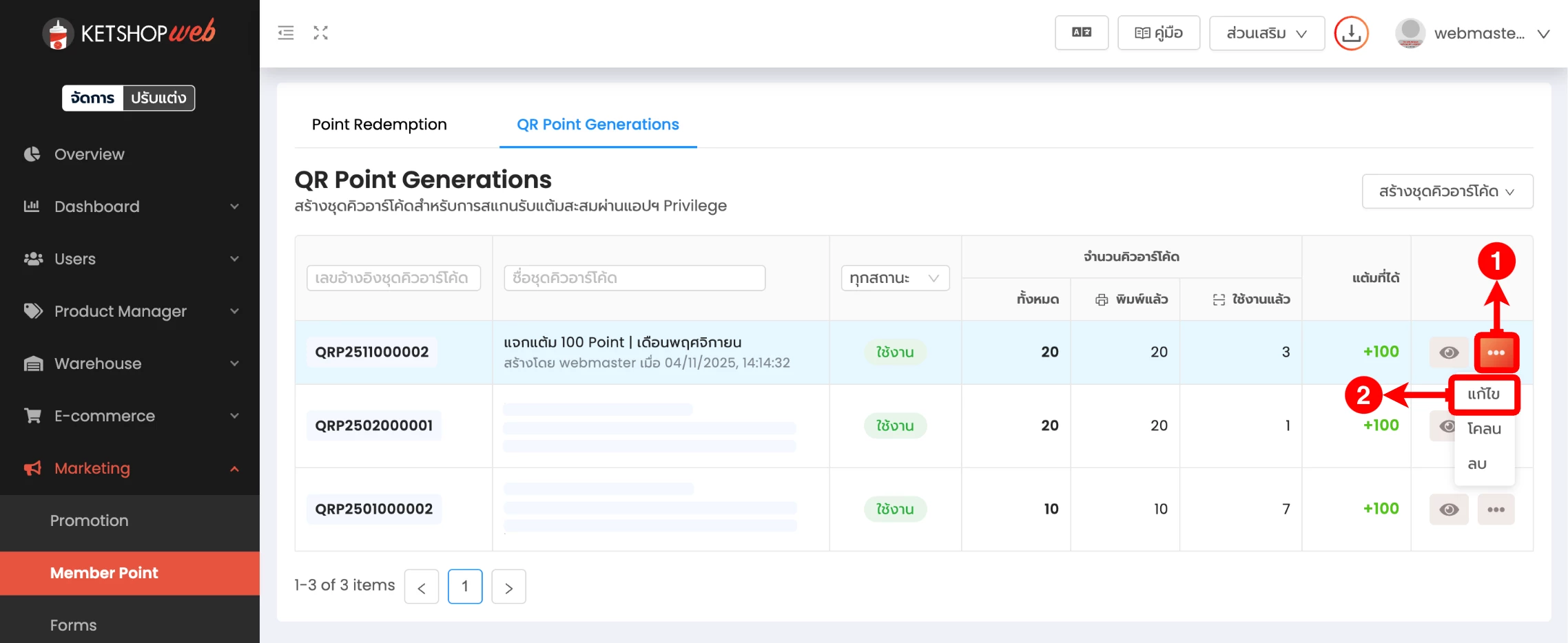Open the สร้างชุดคิวอาร์โค้ด dropdown
The height and width of the screenshot is (643, 1568).
(x=1447, y=191)
